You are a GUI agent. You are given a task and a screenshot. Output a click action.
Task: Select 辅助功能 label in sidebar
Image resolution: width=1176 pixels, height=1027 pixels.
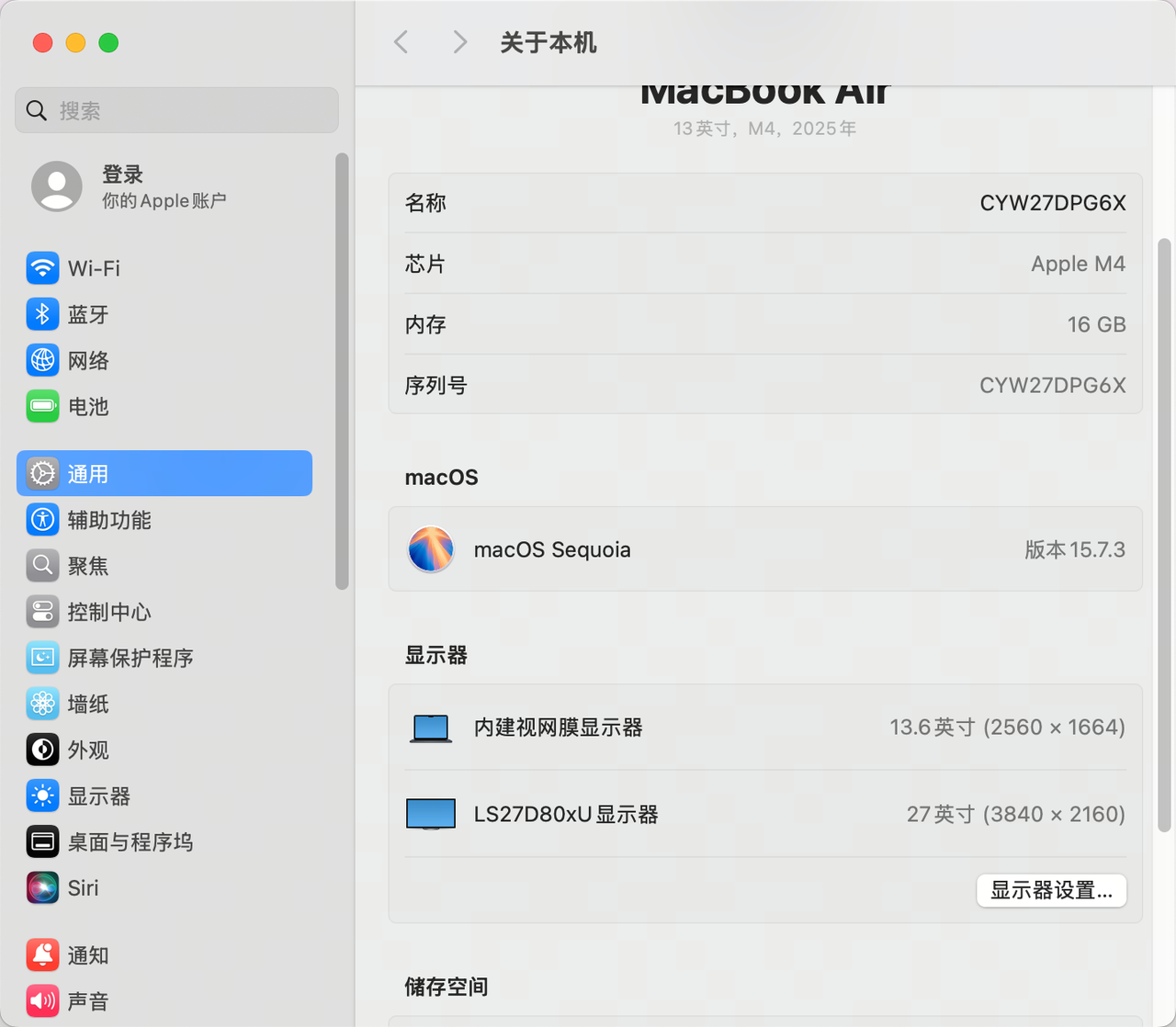pos(109,520)
